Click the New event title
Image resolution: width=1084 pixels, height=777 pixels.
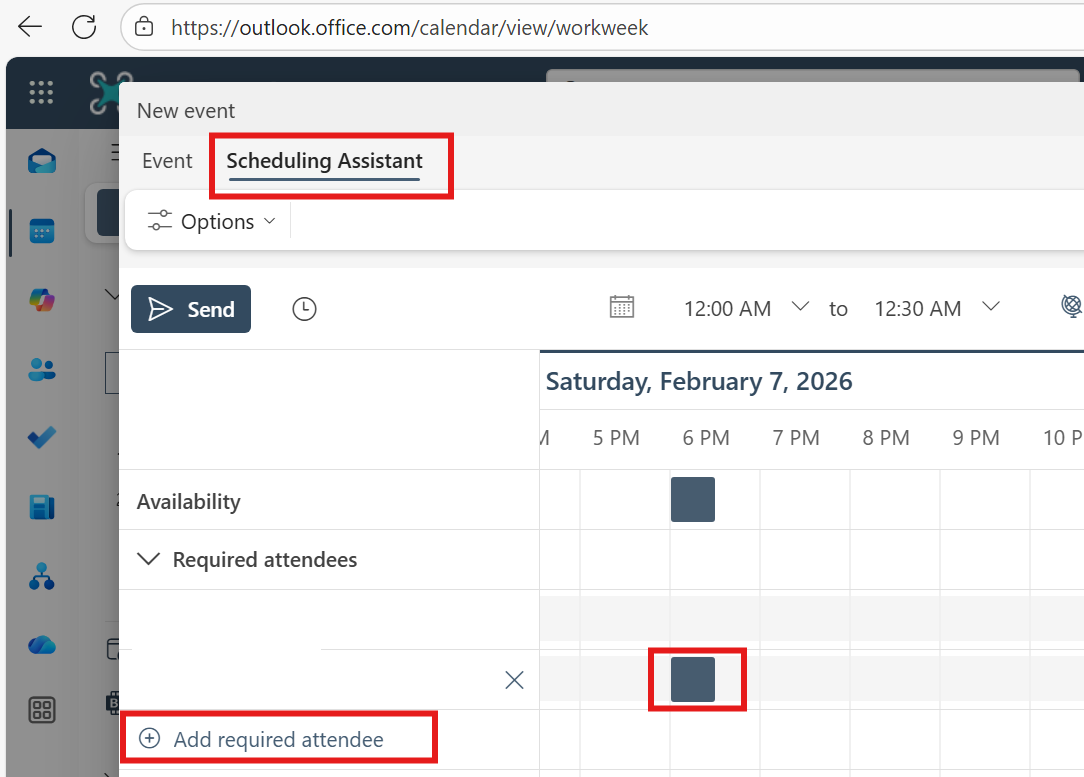pyautogui.click(x=186, y=111)
